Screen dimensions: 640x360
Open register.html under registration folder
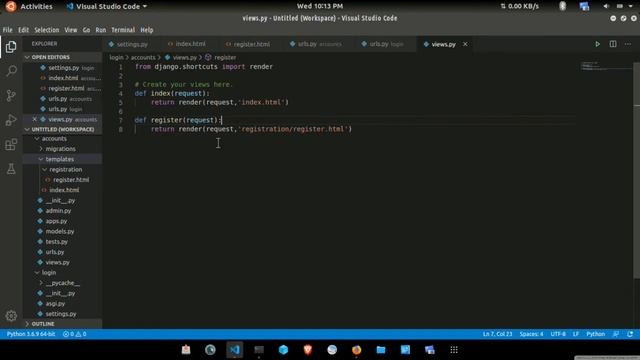(71, 180)
